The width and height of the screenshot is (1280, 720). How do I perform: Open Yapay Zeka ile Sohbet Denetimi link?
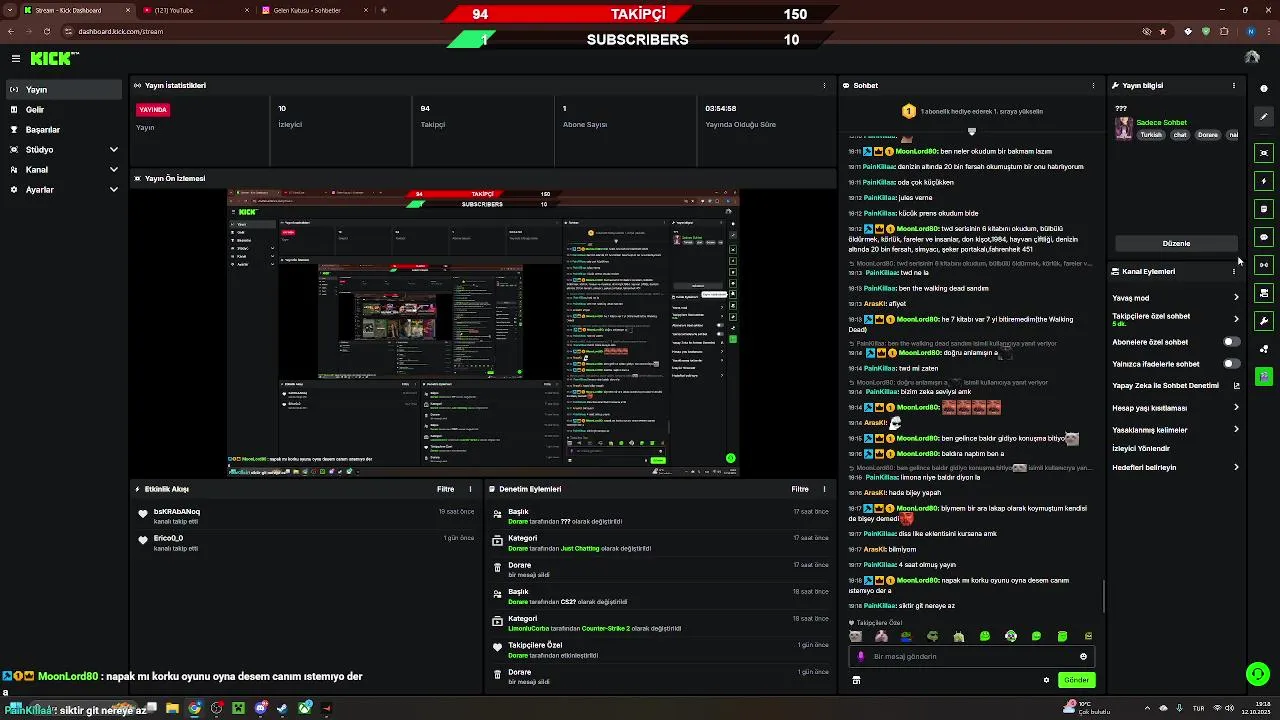[x=1176, y=386]
